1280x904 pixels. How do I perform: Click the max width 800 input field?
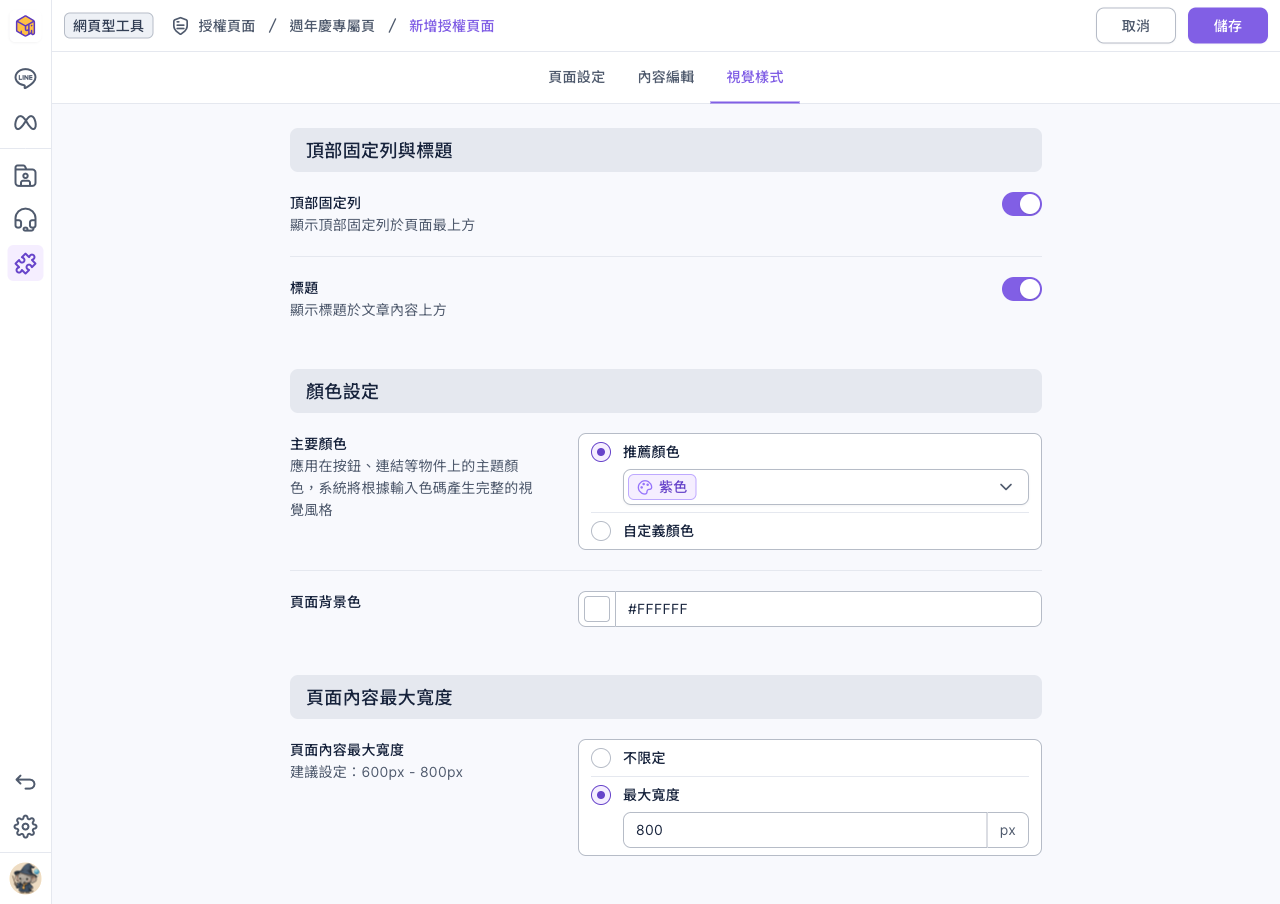point(805,830)
